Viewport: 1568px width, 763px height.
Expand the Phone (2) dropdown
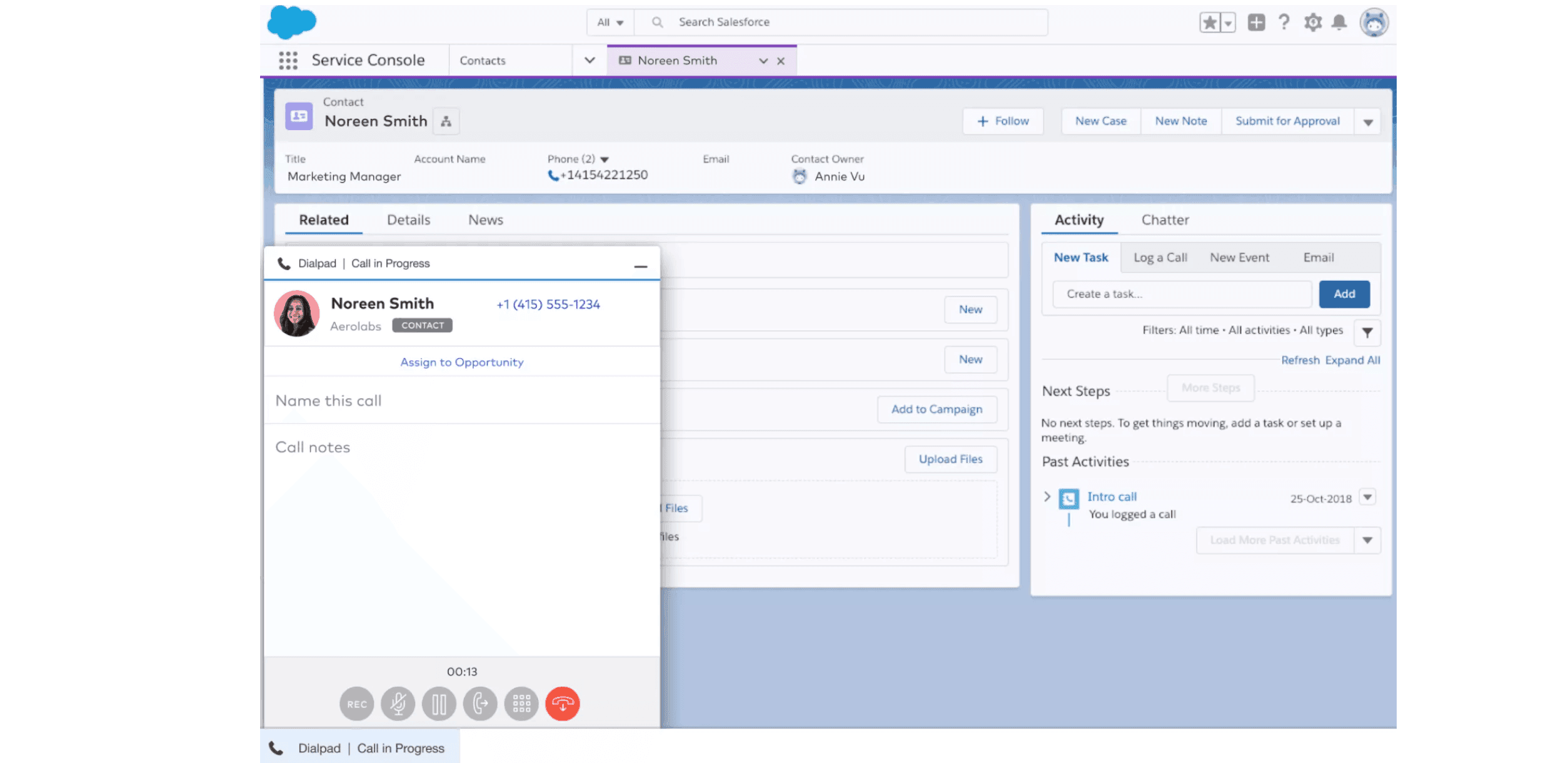(x=604, y=159)
